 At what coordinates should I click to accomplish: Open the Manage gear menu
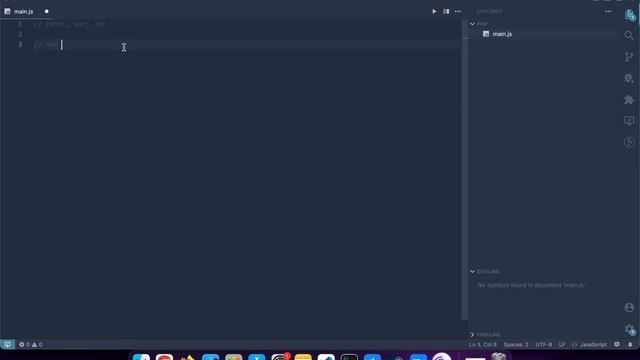629,329
